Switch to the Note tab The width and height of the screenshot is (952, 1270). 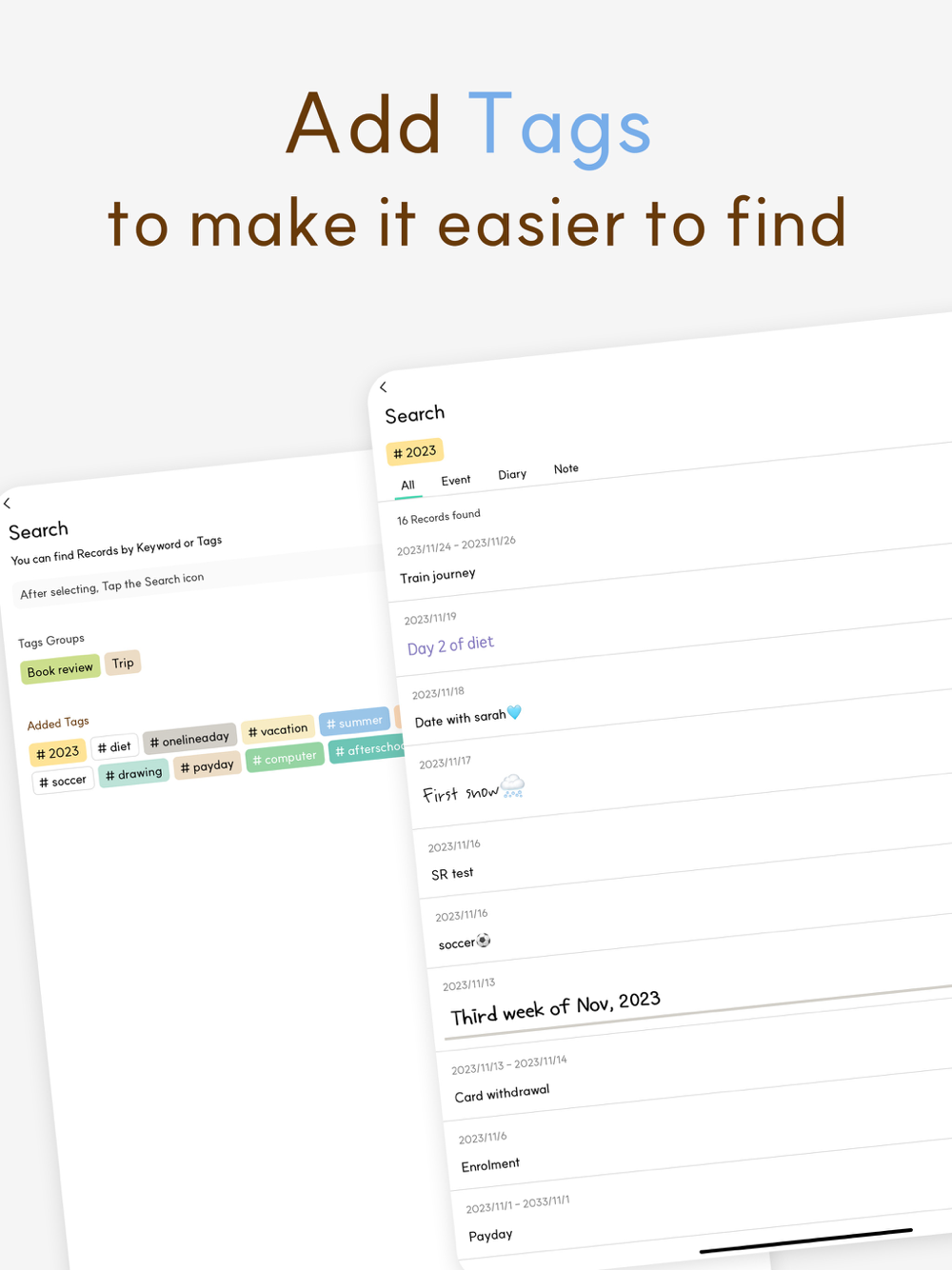(x=566, y=468)
